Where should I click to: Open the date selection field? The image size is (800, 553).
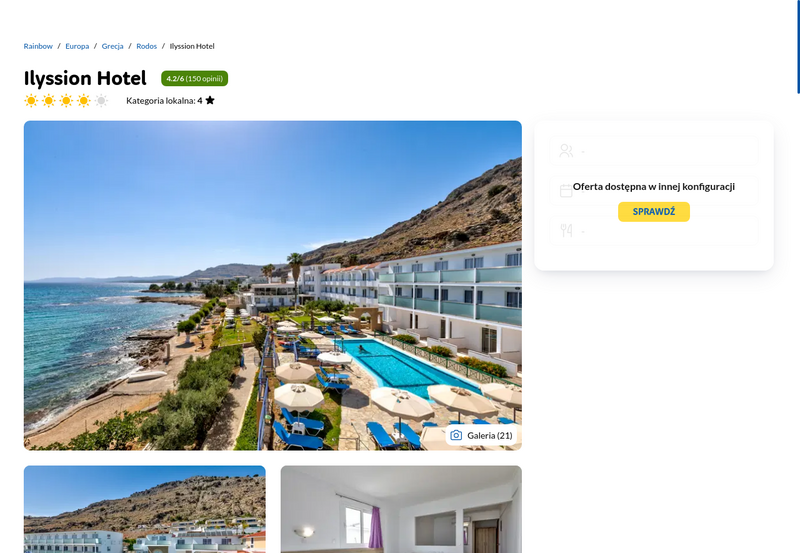point(654,191)
